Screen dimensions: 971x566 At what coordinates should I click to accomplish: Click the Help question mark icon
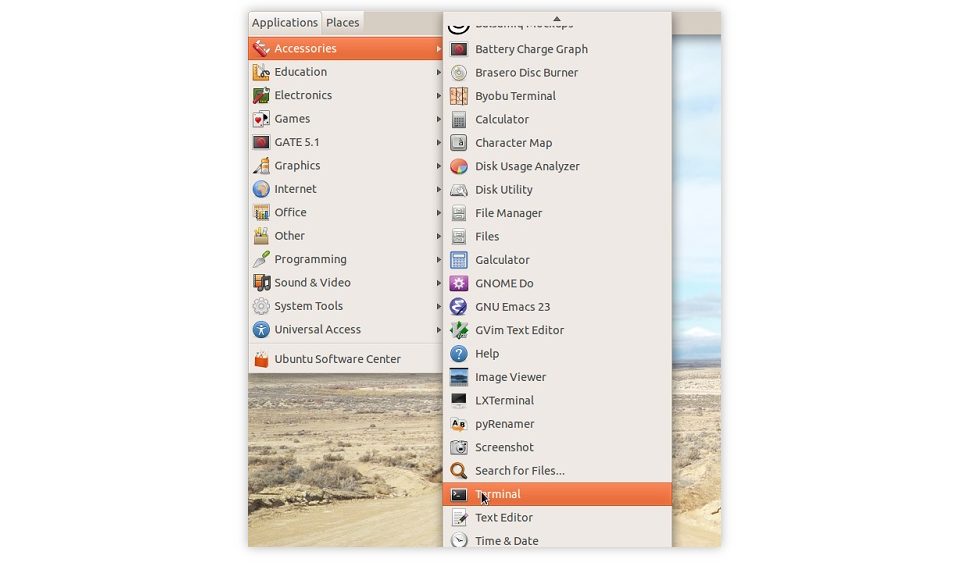pos(459,354)
